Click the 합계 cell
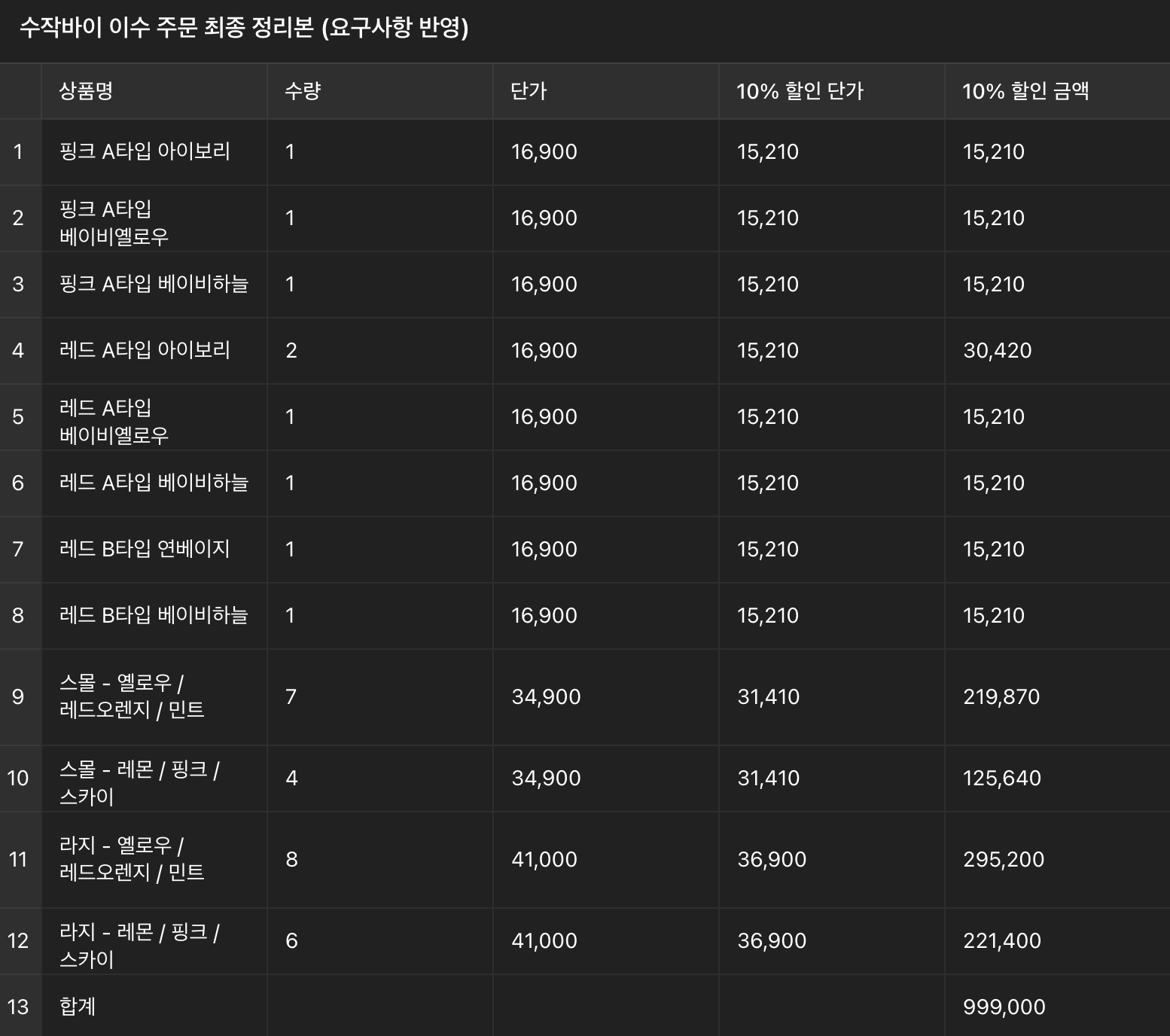This screenshot has width=1170, height=1036. 78,1007
